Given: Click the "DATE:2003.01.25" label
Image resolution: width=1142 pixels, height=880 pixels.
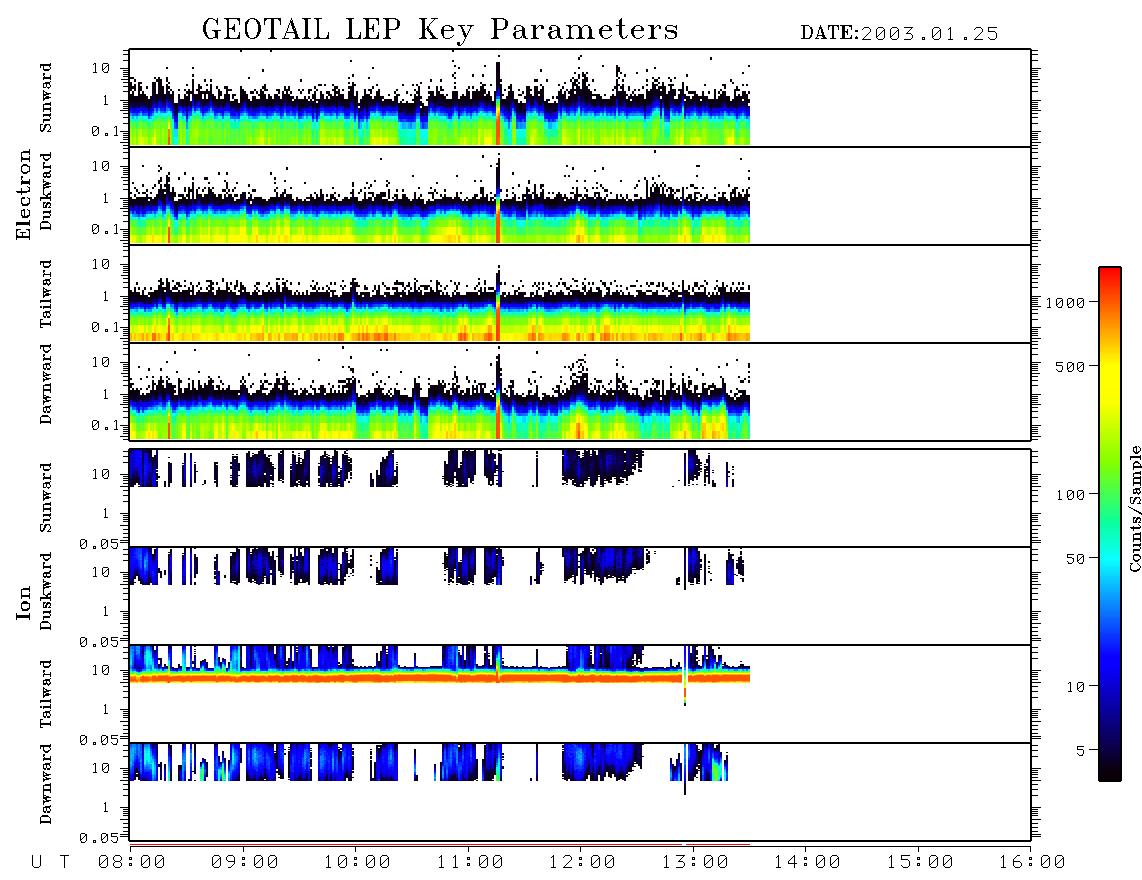Looking at the screenshot, I should coord(899,34).
